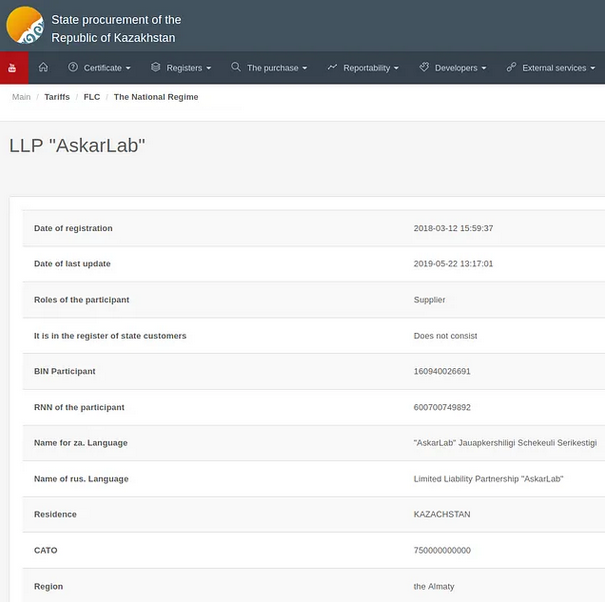This screenshot has width=605, height=603.
Task: Click the External services link icon
Action: [x=511, y=68]
